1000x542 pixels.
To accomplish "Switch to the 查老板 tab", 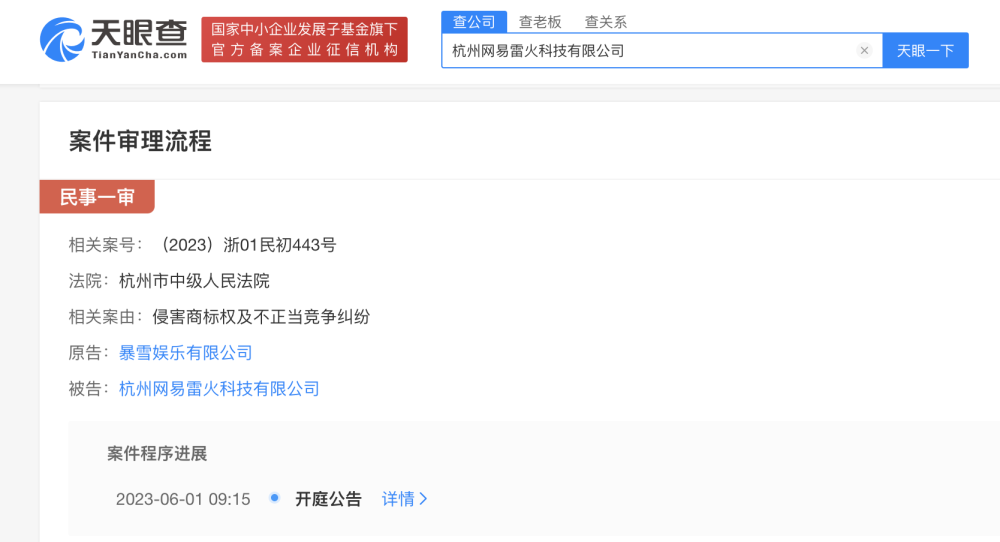I will click(540, 22).
